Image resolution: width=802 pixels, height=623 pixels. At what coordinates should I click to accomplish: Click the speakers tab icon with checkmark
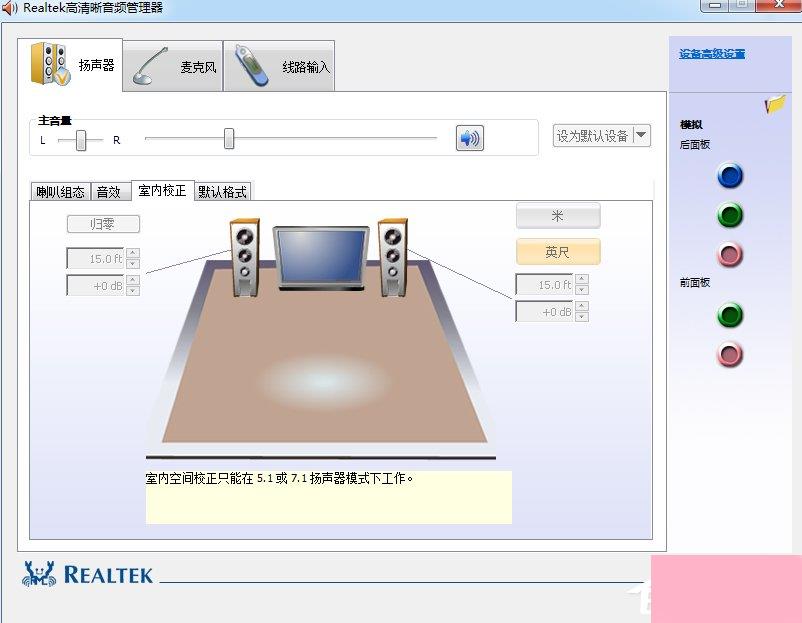[50, 64]
